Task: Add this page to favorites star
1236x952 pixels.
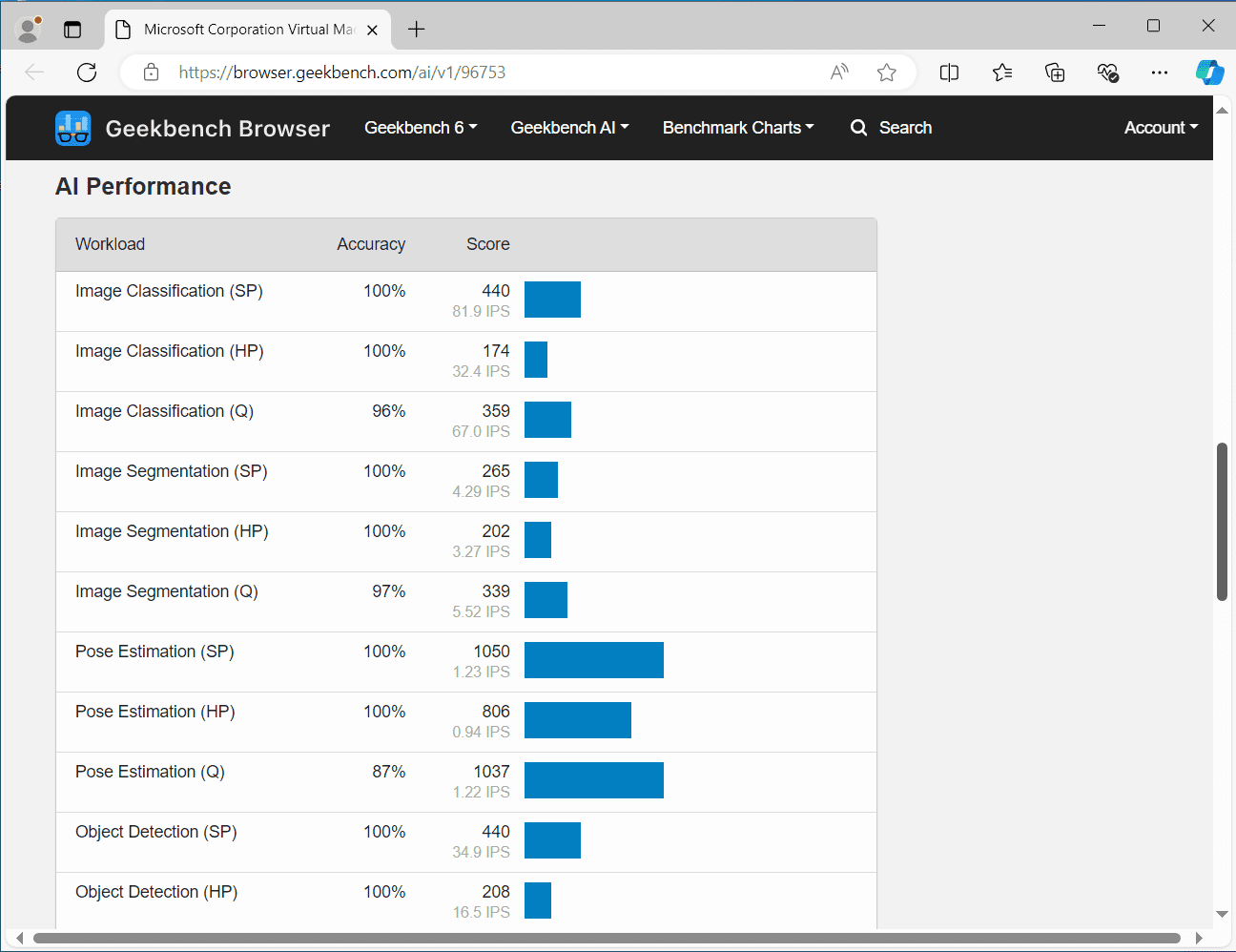Action: pyautogui.click(x=887, y=72)
